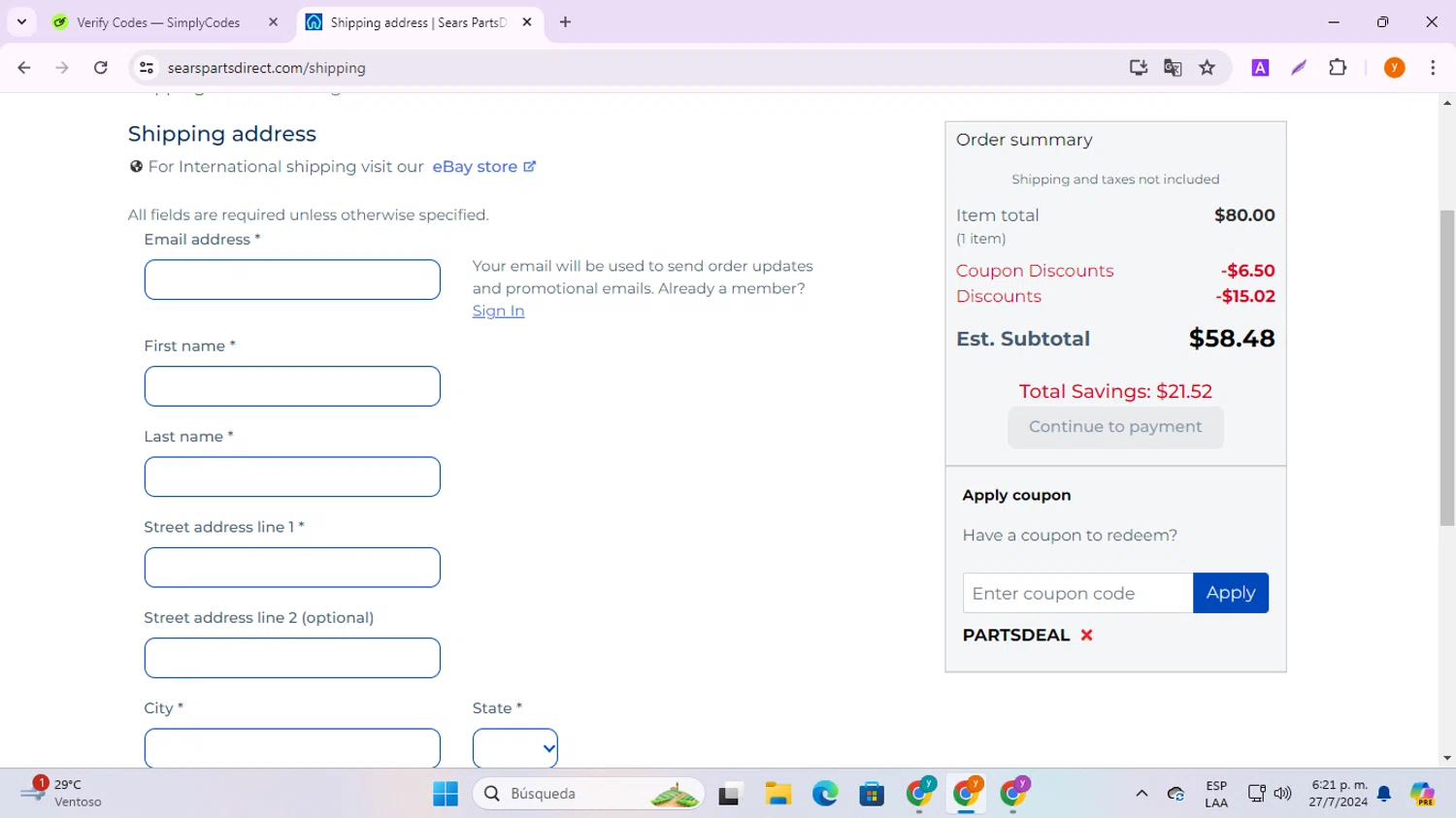The image size is (1456, 818).
Task: Open the translate page icon
Action: coord(1173,68)
